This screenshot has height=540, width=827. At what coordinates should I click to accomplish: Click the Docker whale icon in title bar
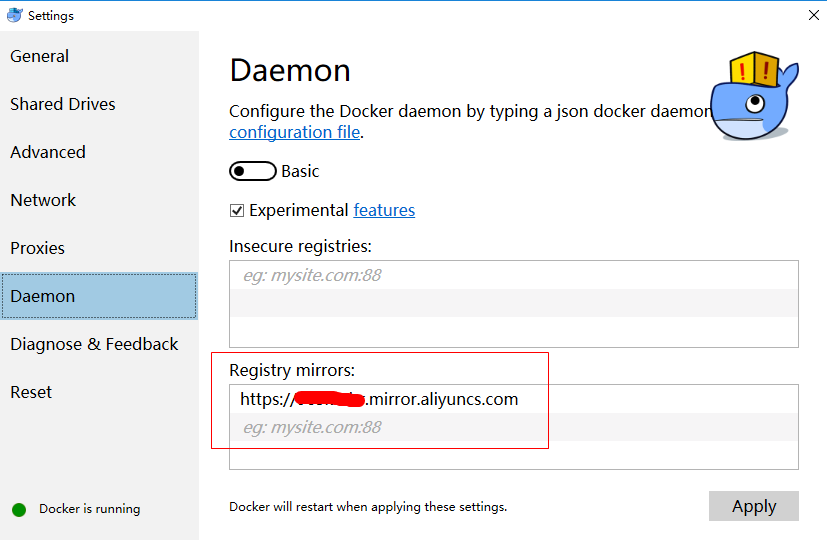click(x=14, y=15)
